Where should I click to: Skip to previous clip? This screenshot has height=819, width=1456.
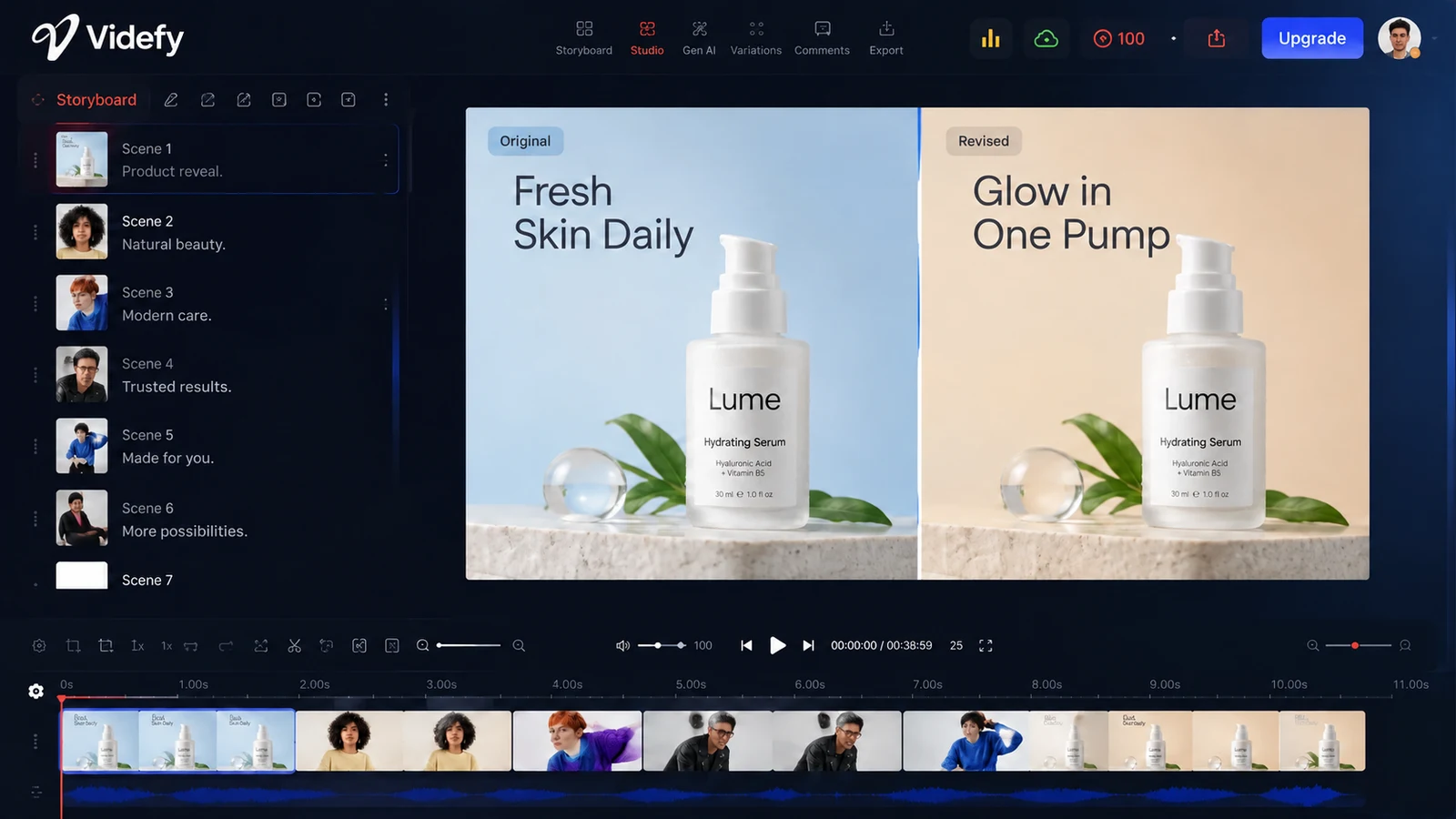click(x=746, y=645)
